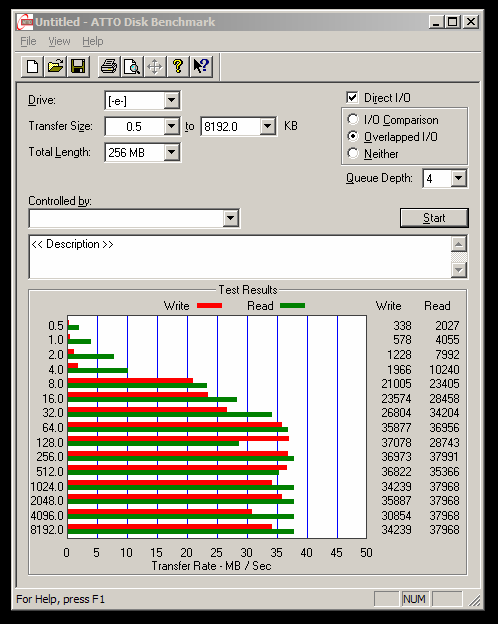This screenshot has width=498, height=624.
Task: Activate the context Help pointer icon
Action: point(201,66)
